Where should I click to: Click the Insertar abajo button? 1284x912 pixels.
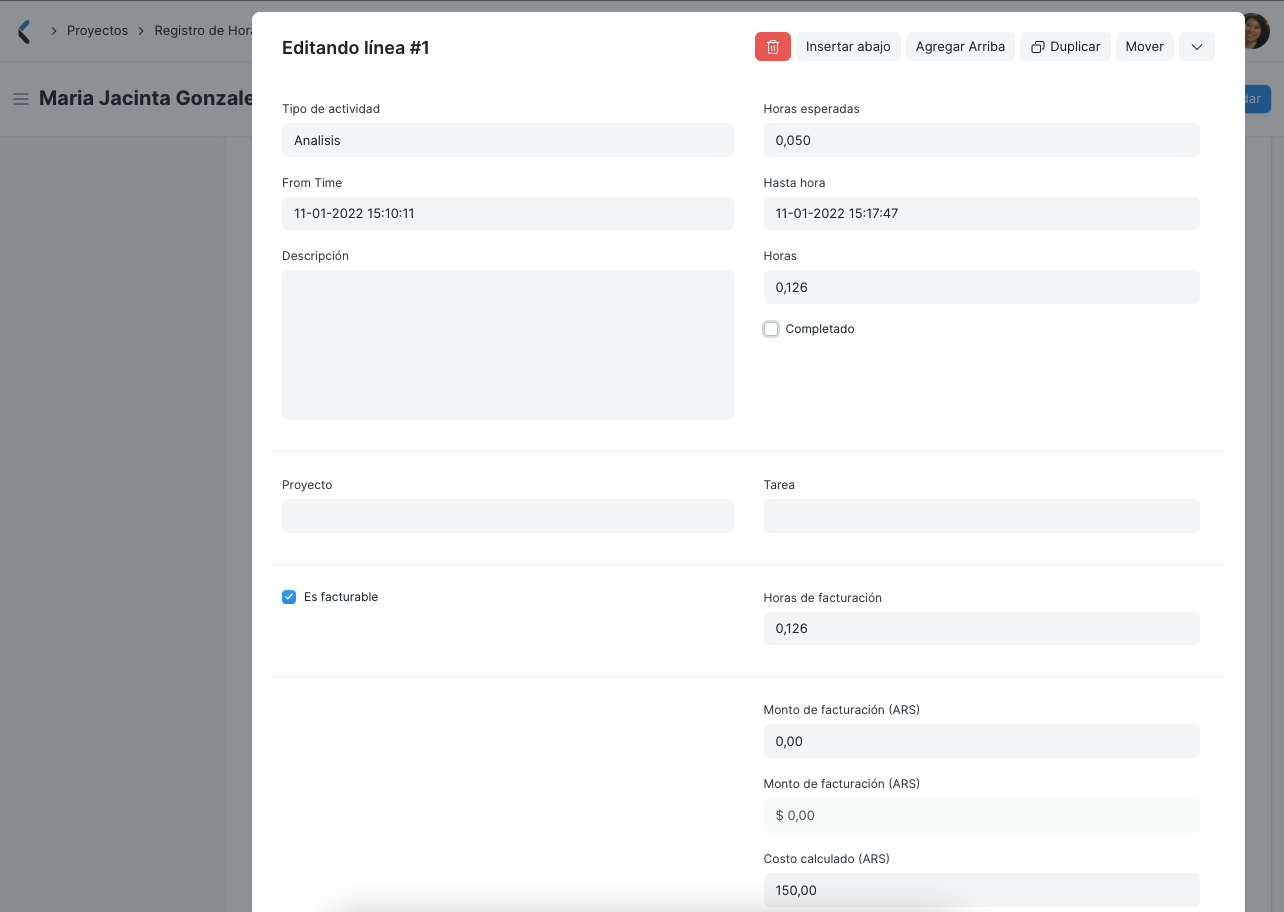(848, 47)
